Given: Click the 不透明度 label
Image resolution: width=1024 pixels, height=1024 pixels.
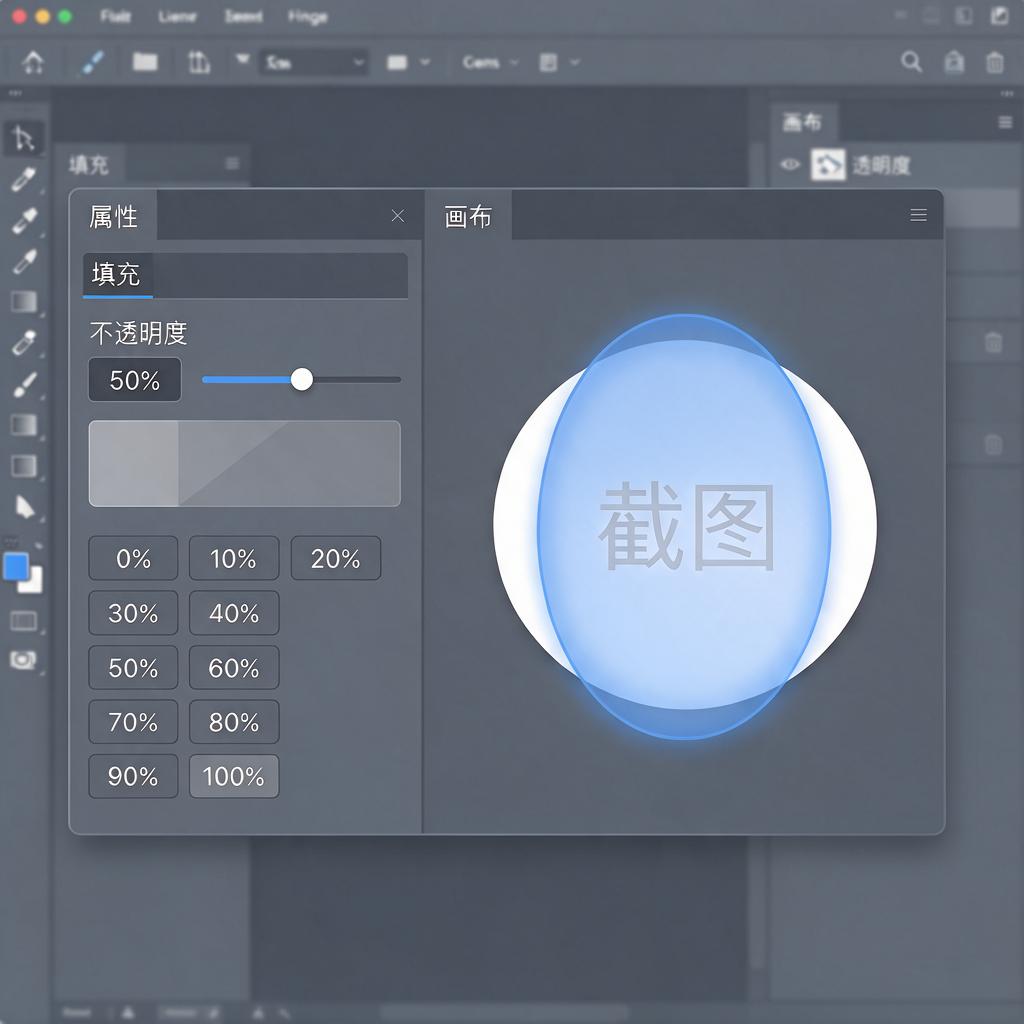Looking at the screenshot, I should (x=138, y=333).
